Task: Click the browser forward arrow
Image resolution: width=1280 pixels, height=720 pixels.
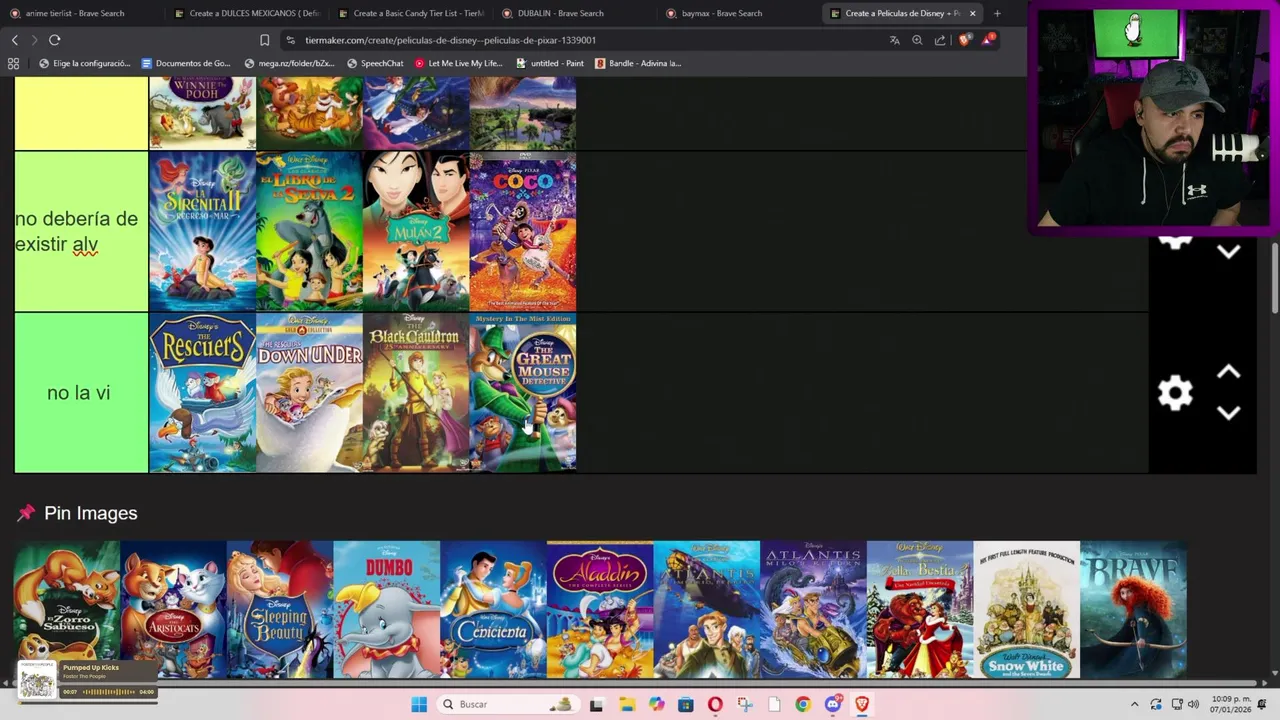Action: click(x=34, y=40)
